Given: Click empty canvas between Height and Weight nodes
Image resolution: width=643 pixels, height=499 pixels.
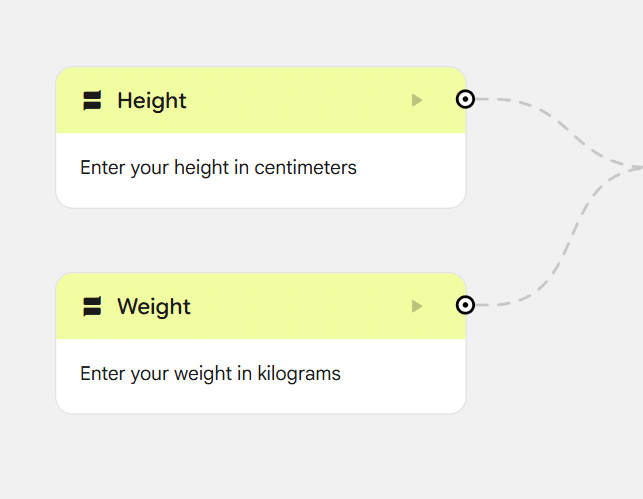Looking at the screenshot, I should 260,240.
